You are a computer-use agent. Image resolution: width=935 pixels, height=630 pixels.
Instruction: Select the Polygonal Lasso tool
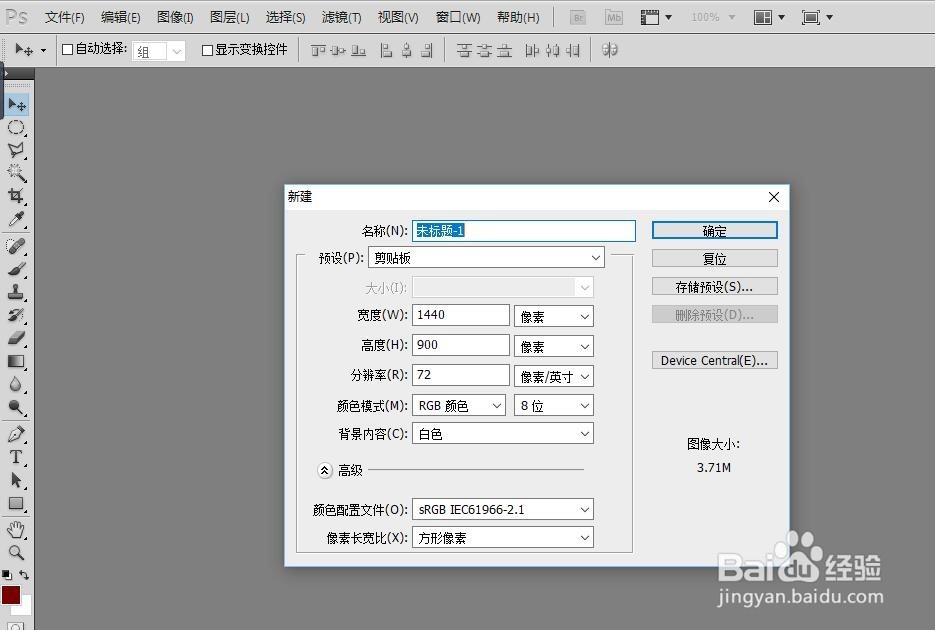[x=16, y=150]
